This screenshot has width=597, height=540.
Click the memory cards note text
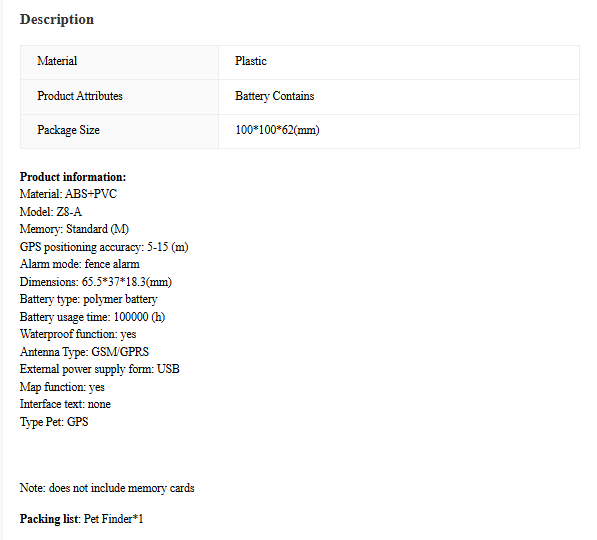click(107, 488)
